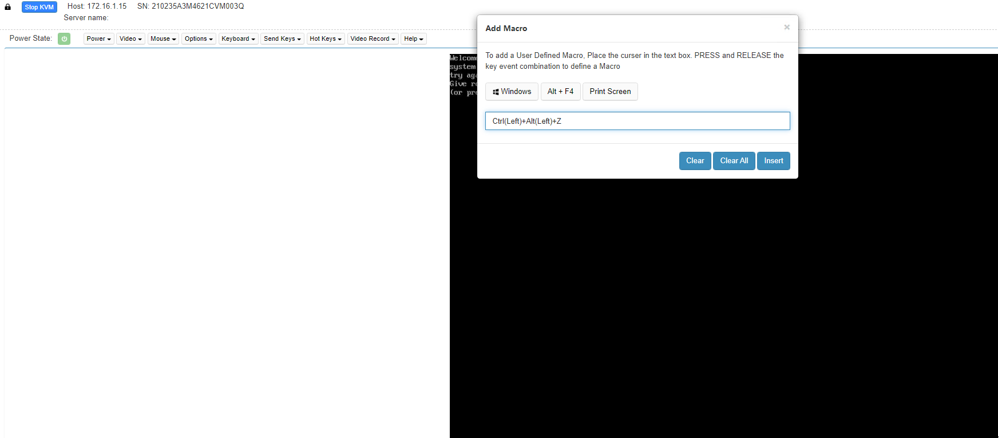Open the Power dropdown menu
The width and height of the screenshot is (999, 438).
point(98,39)
